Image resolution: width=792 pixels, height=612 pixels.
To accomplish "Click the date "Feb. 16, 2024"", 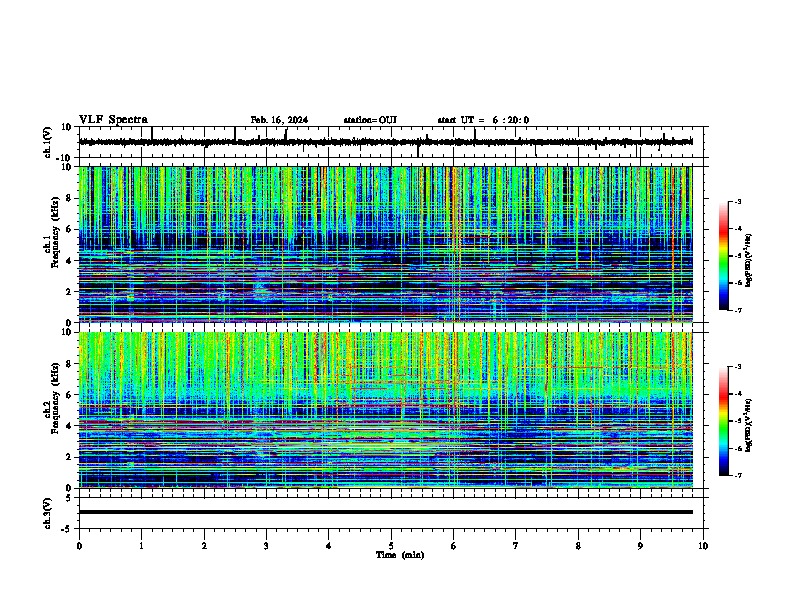I will point(279,120).
